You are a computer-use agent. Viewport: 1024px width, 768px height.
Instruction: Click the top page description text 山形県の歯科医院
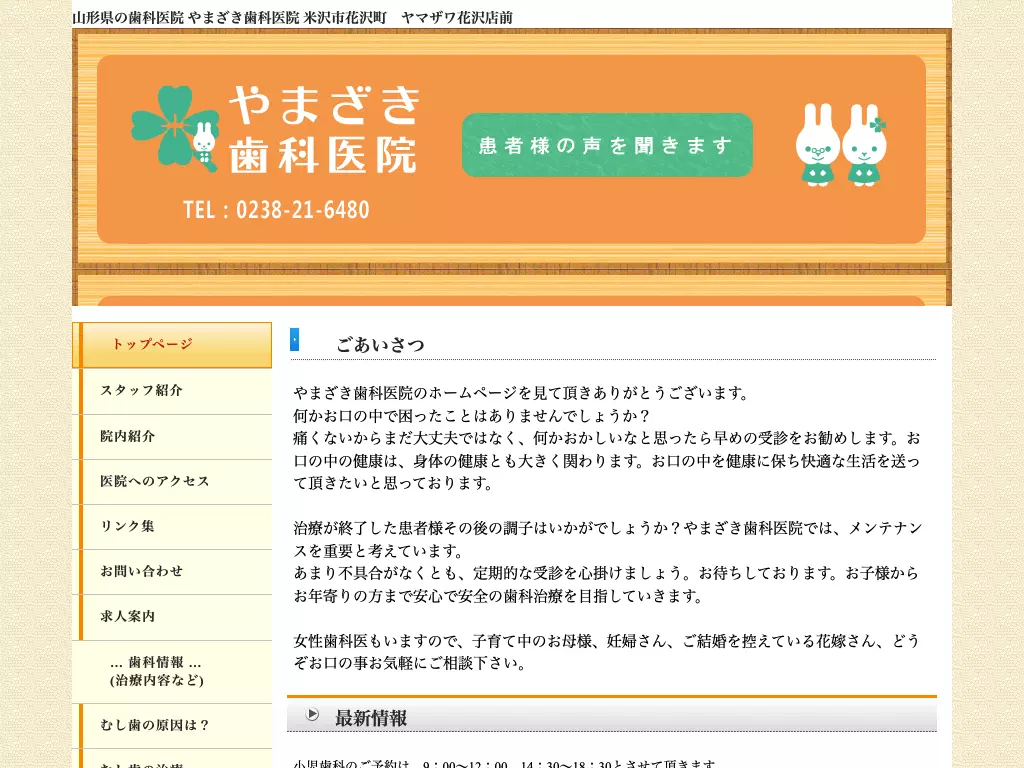pyautogui.click(x=292, y=18)
